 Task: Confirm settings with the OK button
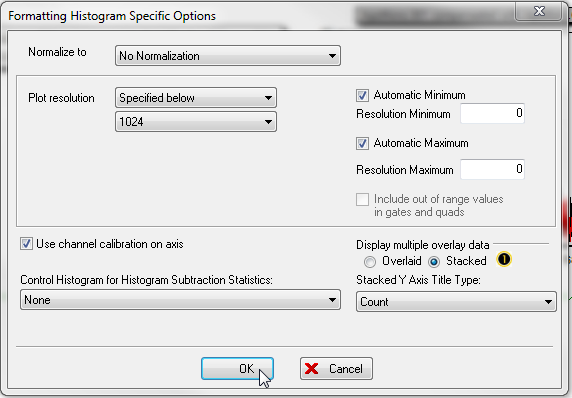click(237, 368)
